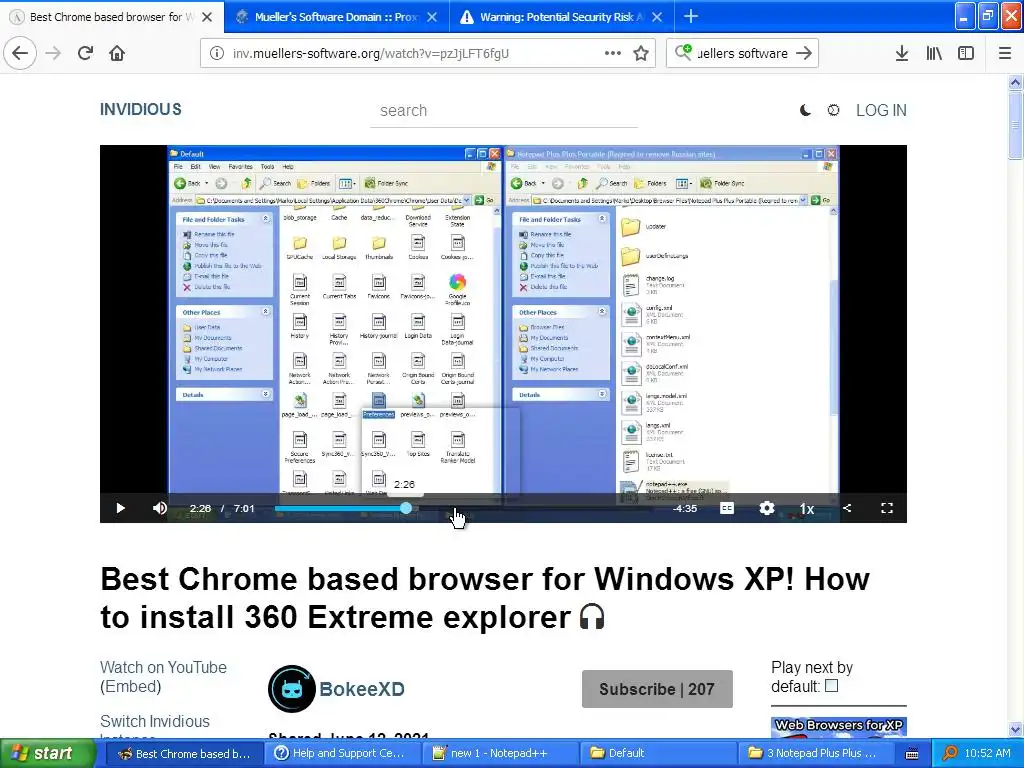1024x768 pixels.
Task: Open Invidious preferences gear icon
Action: 833,110
